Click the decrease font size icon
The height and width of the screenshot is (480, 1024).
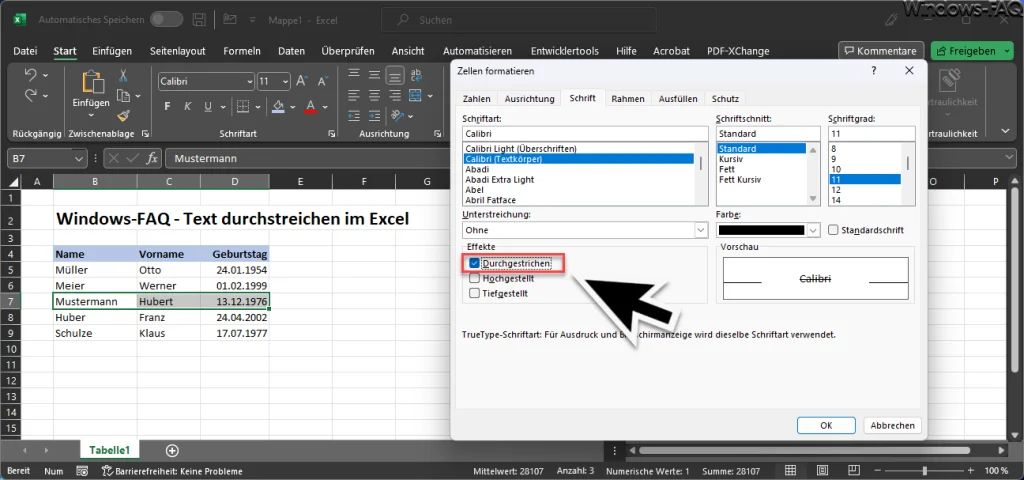tap(321, 81)
